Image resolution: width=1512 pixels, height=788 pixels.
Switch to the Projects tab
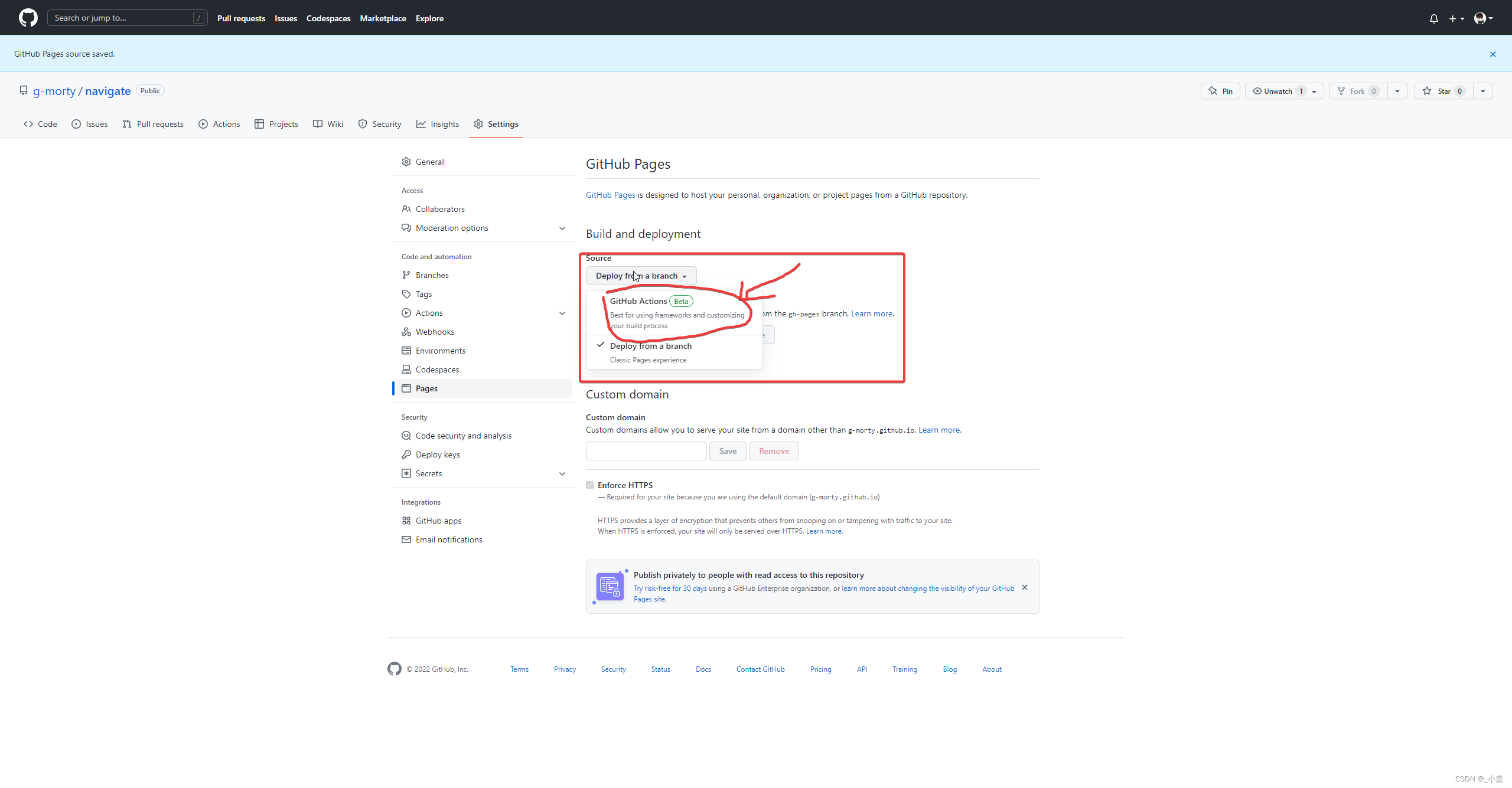coord(276,124)
